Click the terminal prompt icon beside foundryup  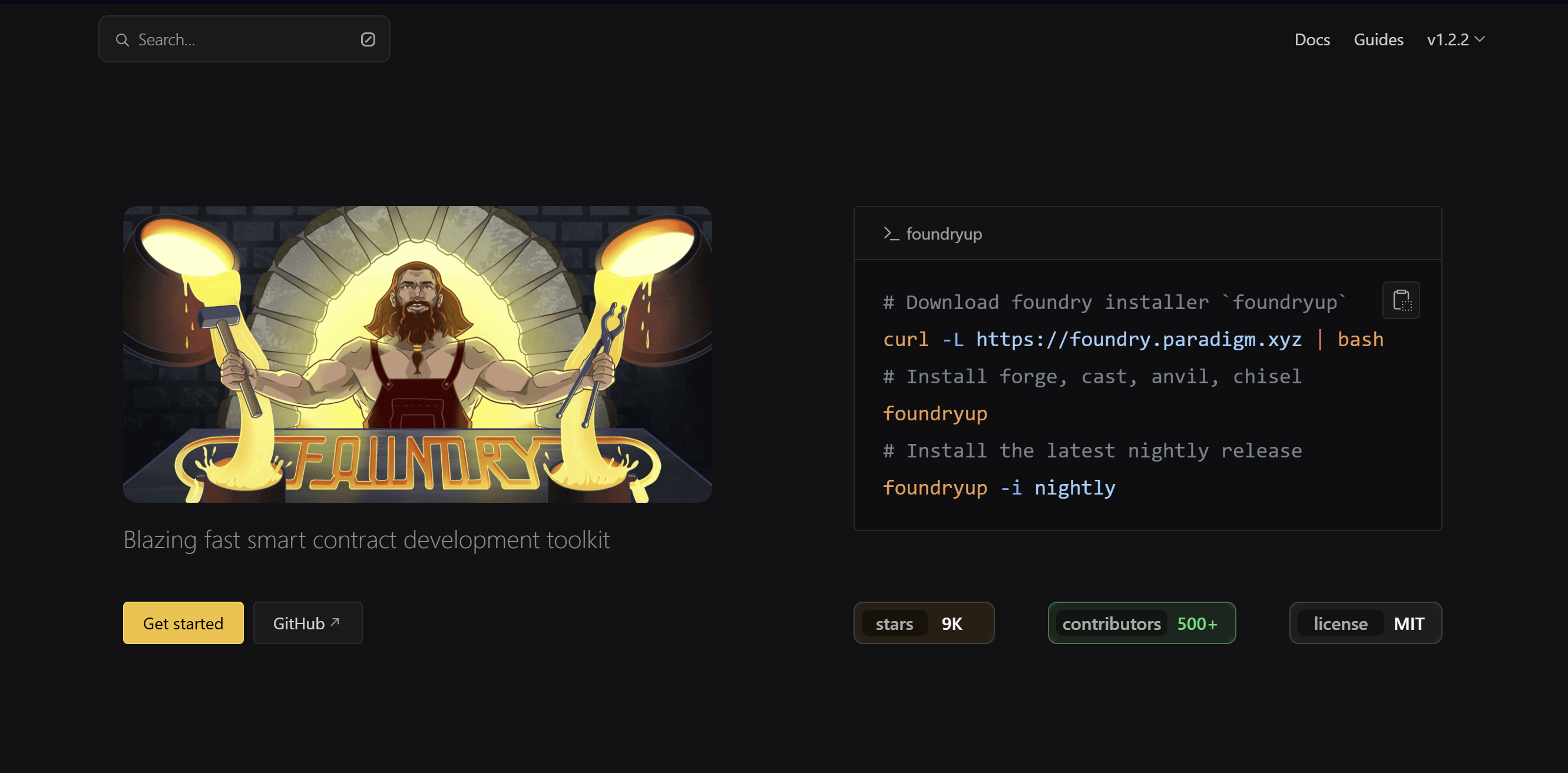pos(891,234)
